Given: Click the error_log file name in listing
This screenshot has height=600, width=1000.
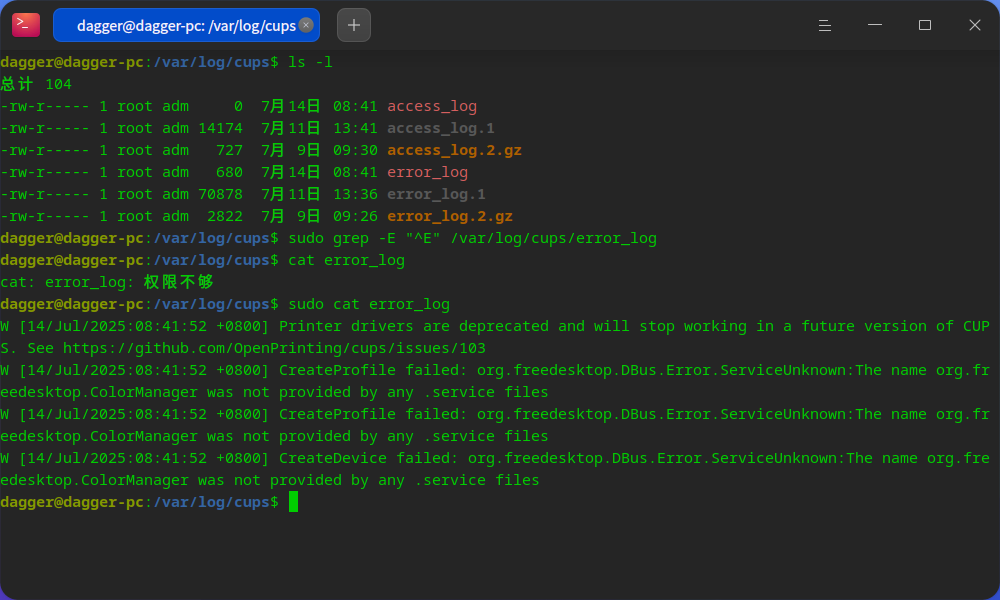Looking at the screenshot, I should 427,172.
